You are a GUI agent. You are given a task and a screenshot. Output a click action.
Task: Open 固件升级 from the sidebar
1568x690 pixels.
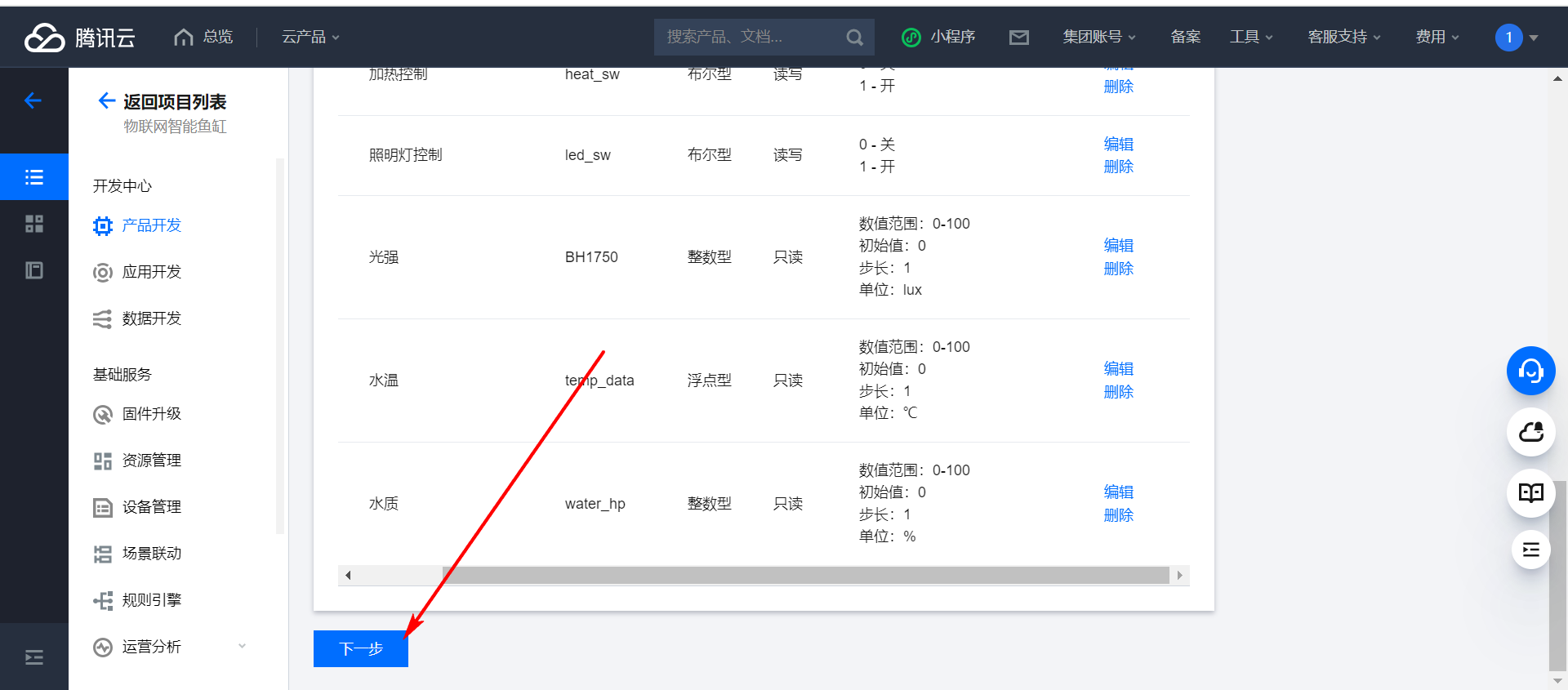click(152, 414)
